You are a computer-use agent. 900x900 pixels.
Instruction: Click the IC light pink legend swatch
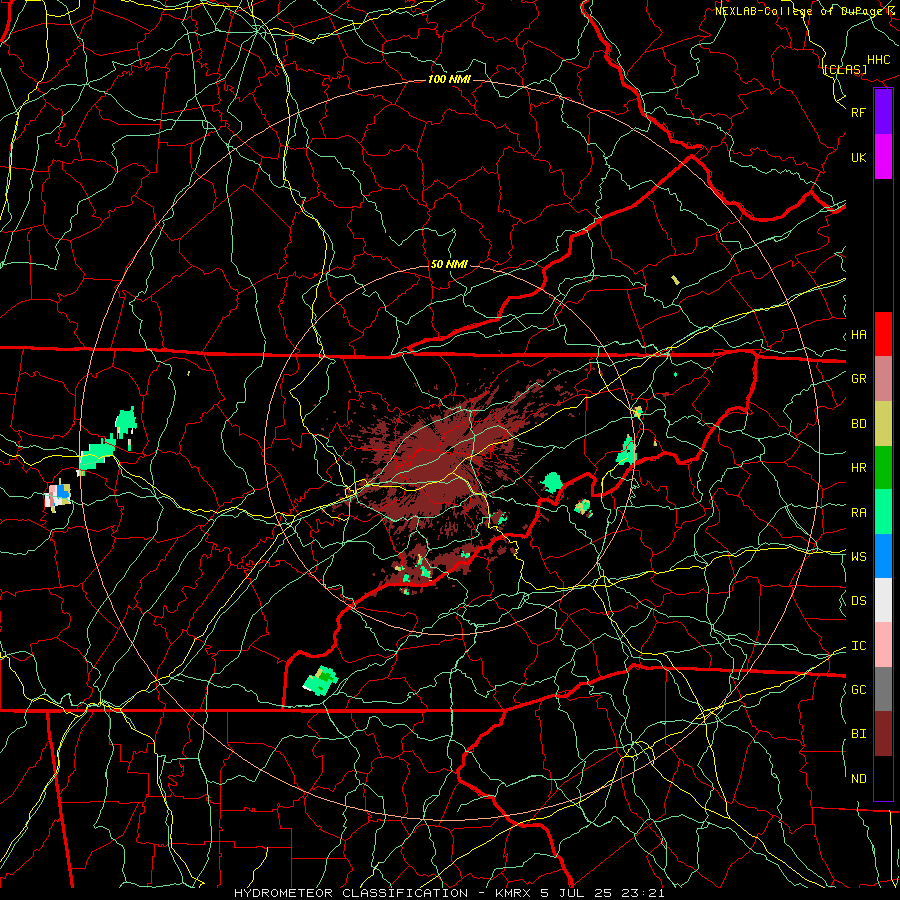pyautogui.click(x=883, y=645)
